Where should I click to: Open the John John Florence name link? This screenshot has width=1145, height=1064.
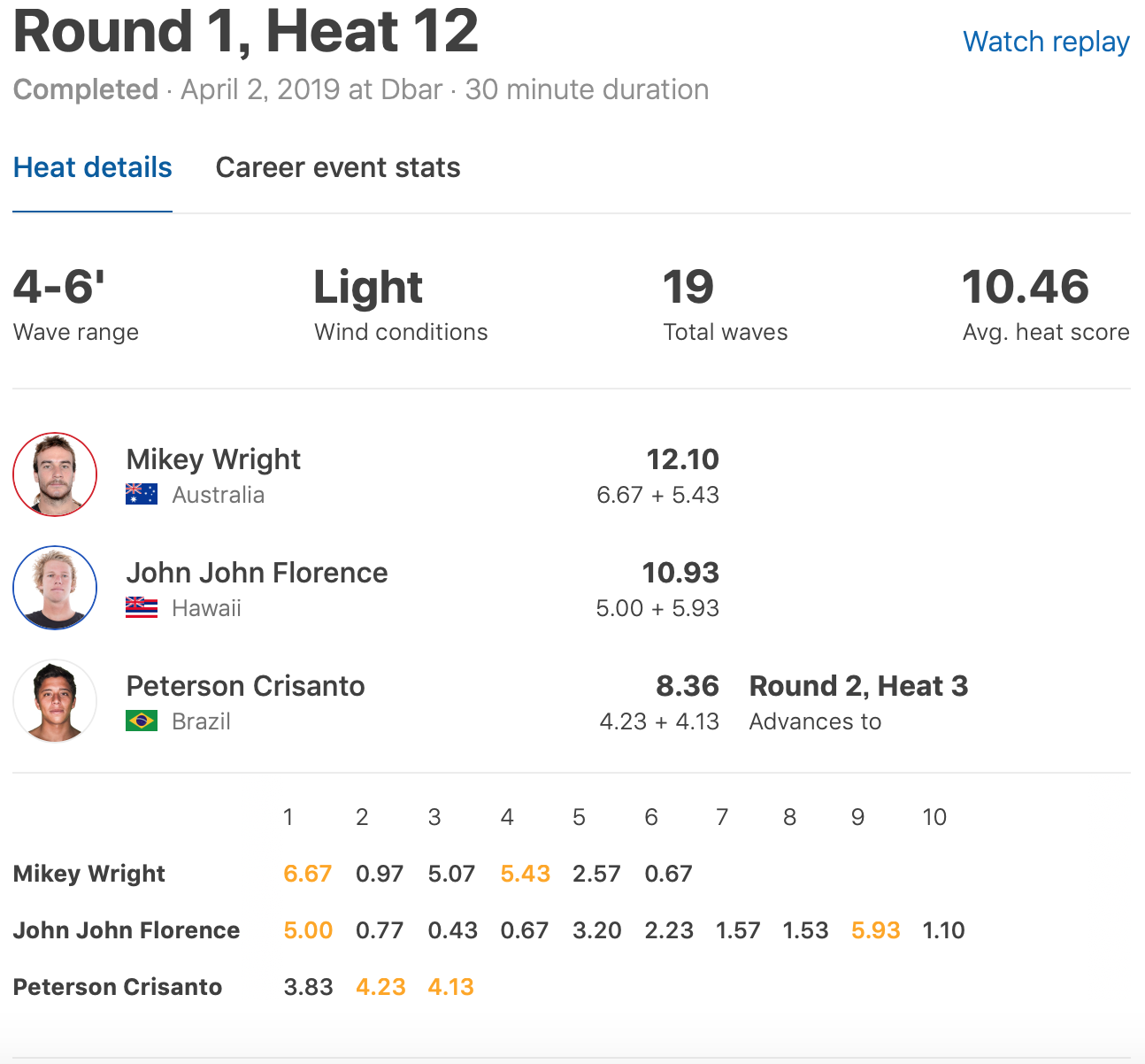coord(257,573)
